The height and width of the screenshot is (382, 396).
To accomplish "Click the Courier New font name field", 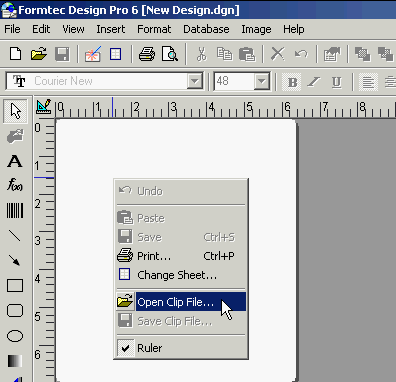I will [97, 81].
